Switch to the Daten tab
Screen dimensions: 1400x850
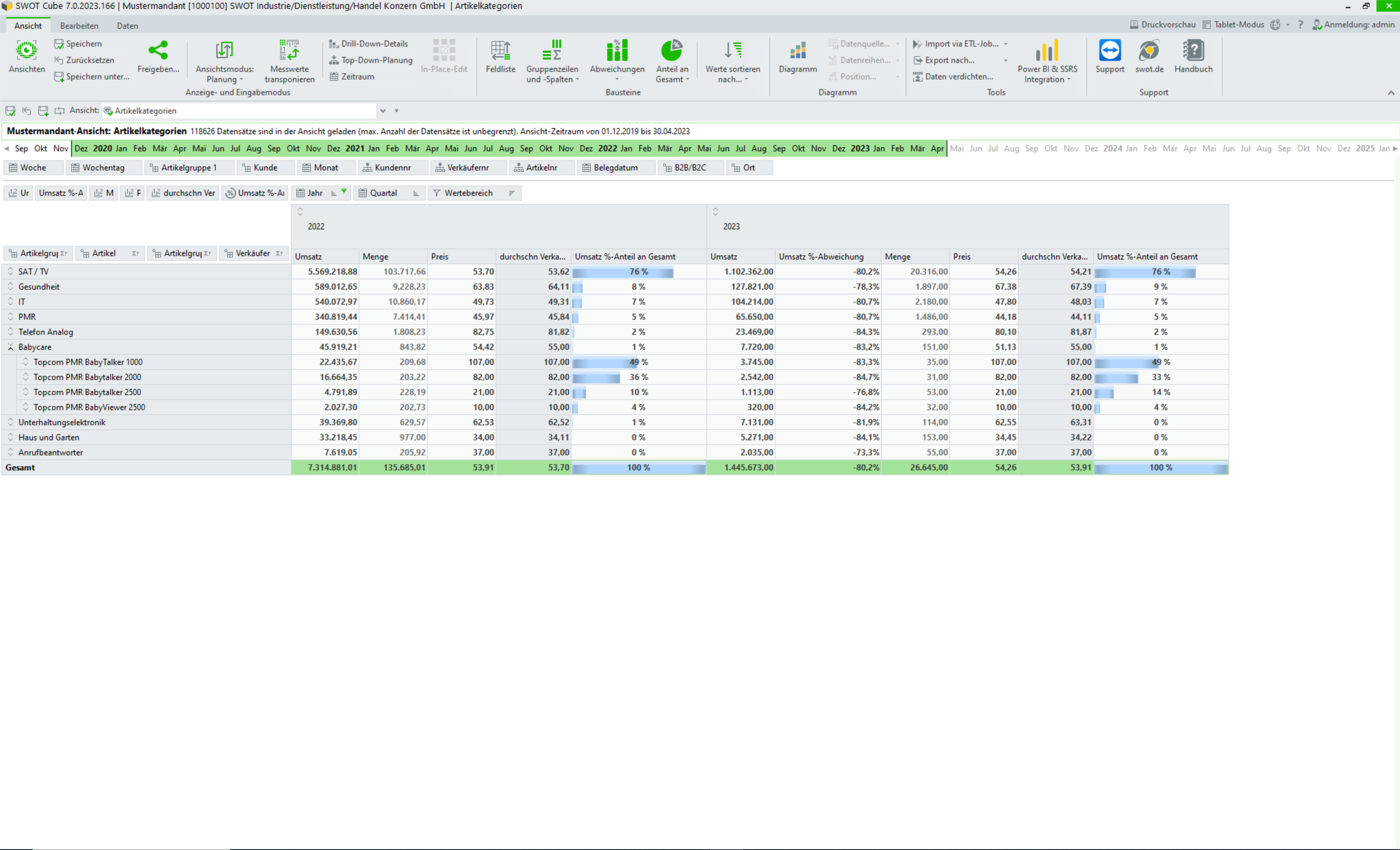point(127,26)
